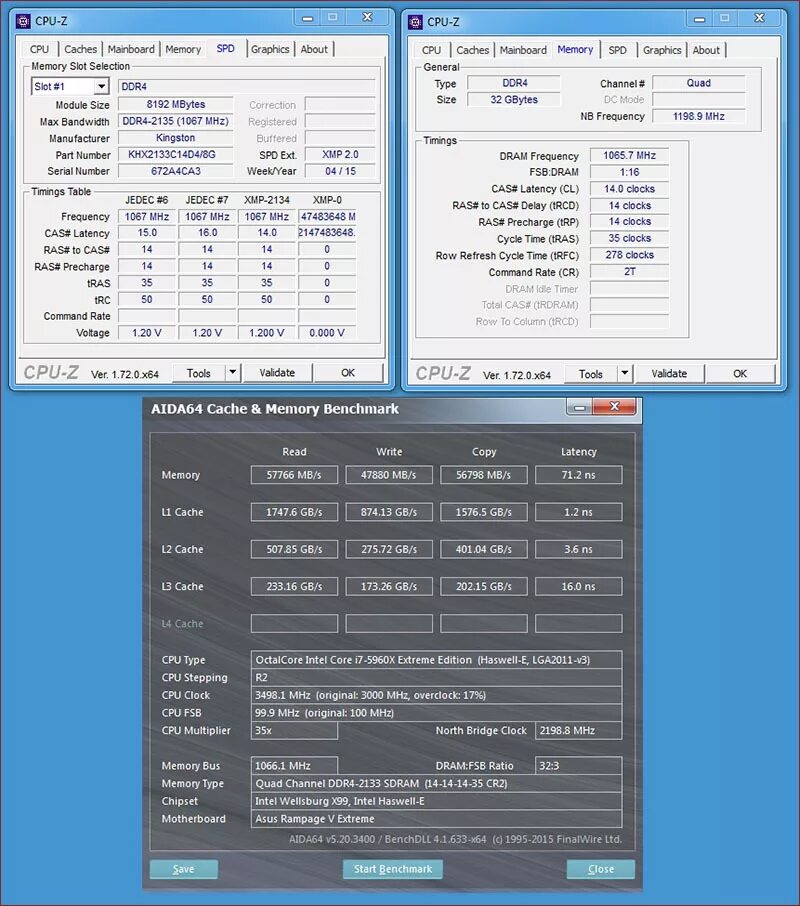Close the left CPU-Z window
800x906 pixels.
point(367,17)
